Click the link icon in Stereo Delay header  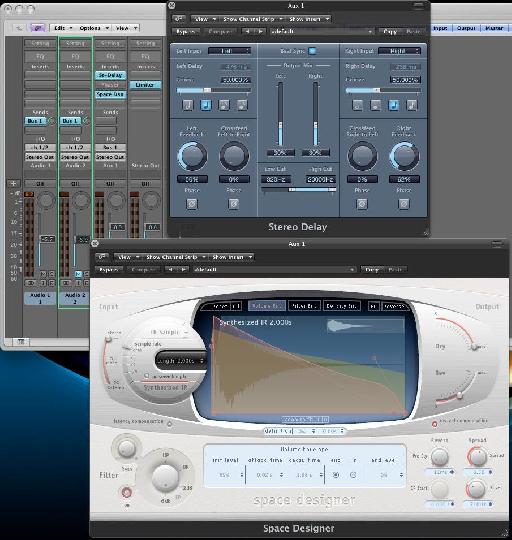179,19
